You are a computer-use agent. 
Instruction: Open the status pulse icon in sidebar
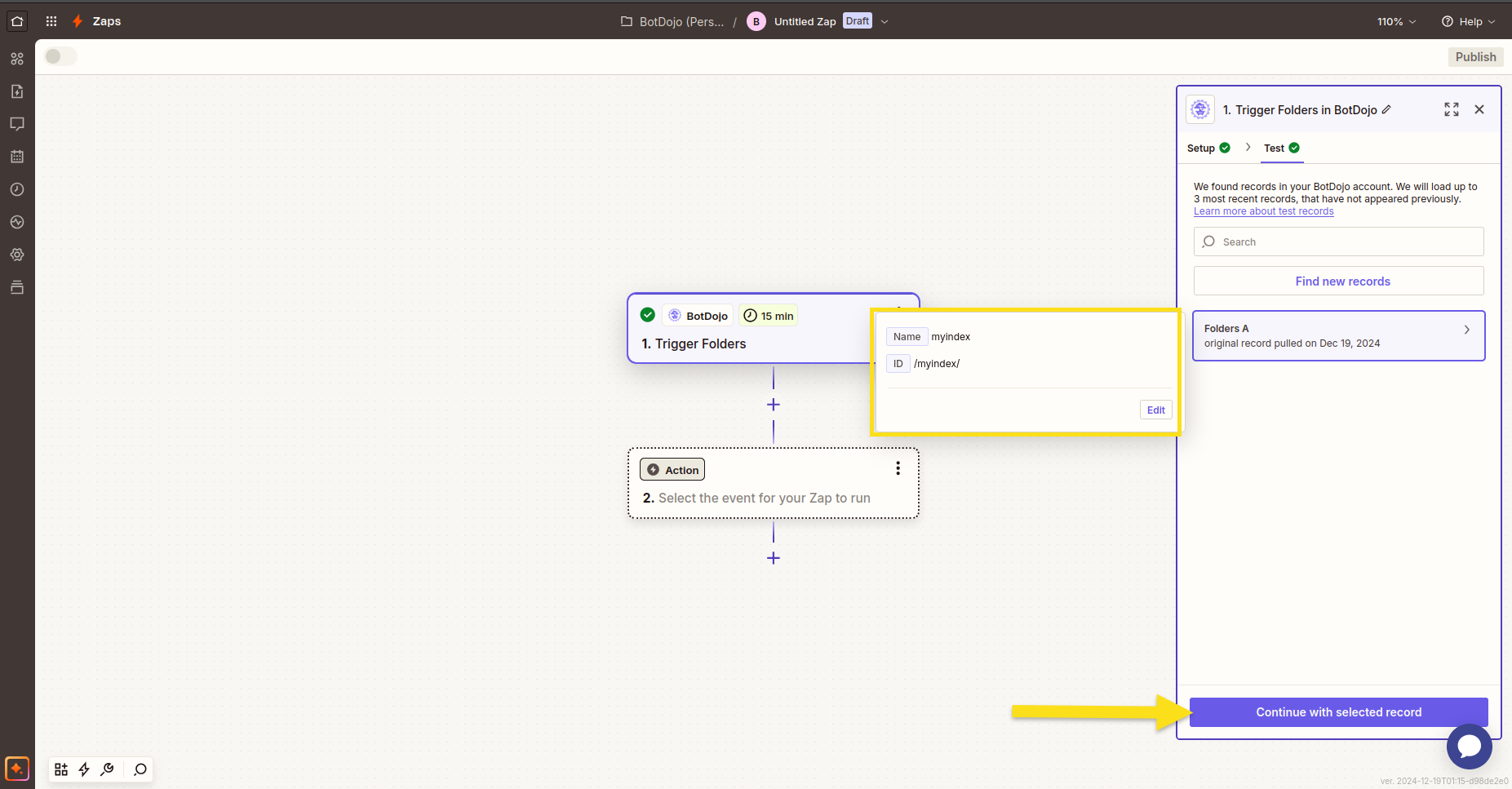(17, 222)
